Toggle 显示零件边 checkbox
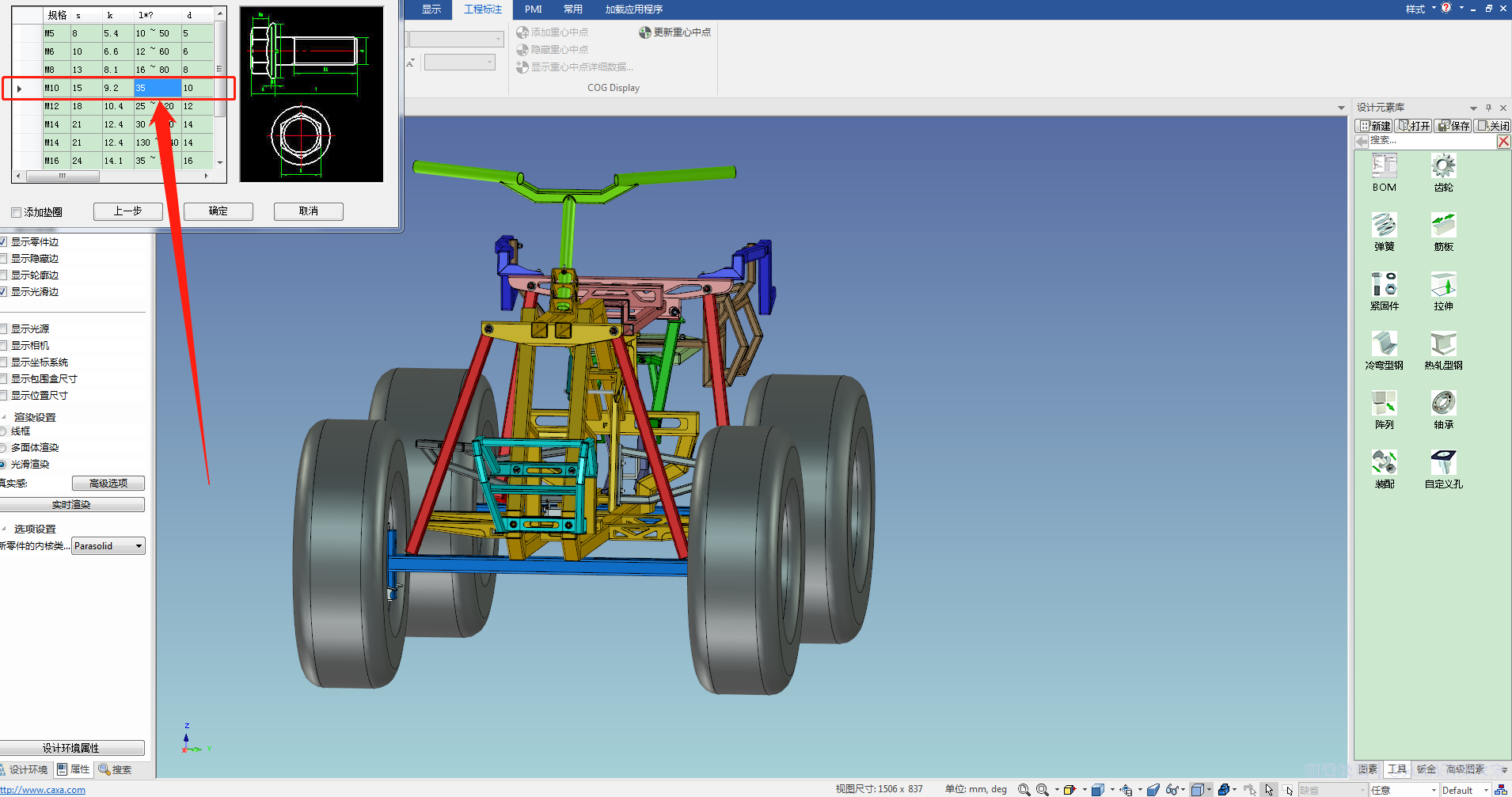This screenshot has height=797, width=1512. click(x=3, y=241)
